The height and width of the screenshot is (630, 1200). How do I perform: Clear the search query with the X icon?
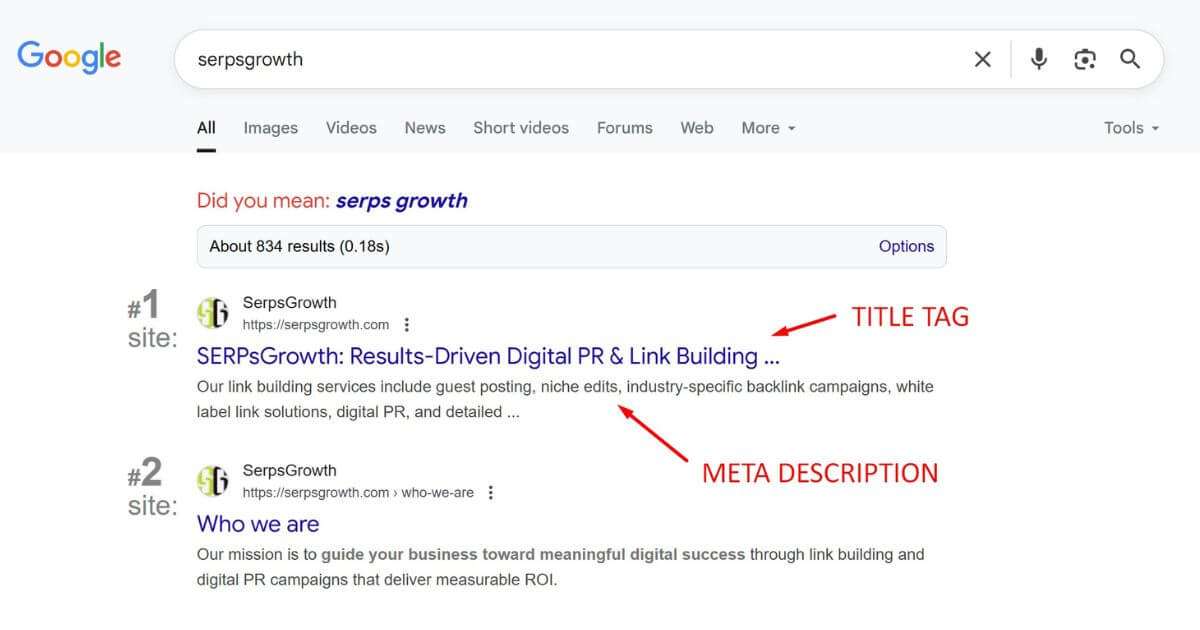982,59
